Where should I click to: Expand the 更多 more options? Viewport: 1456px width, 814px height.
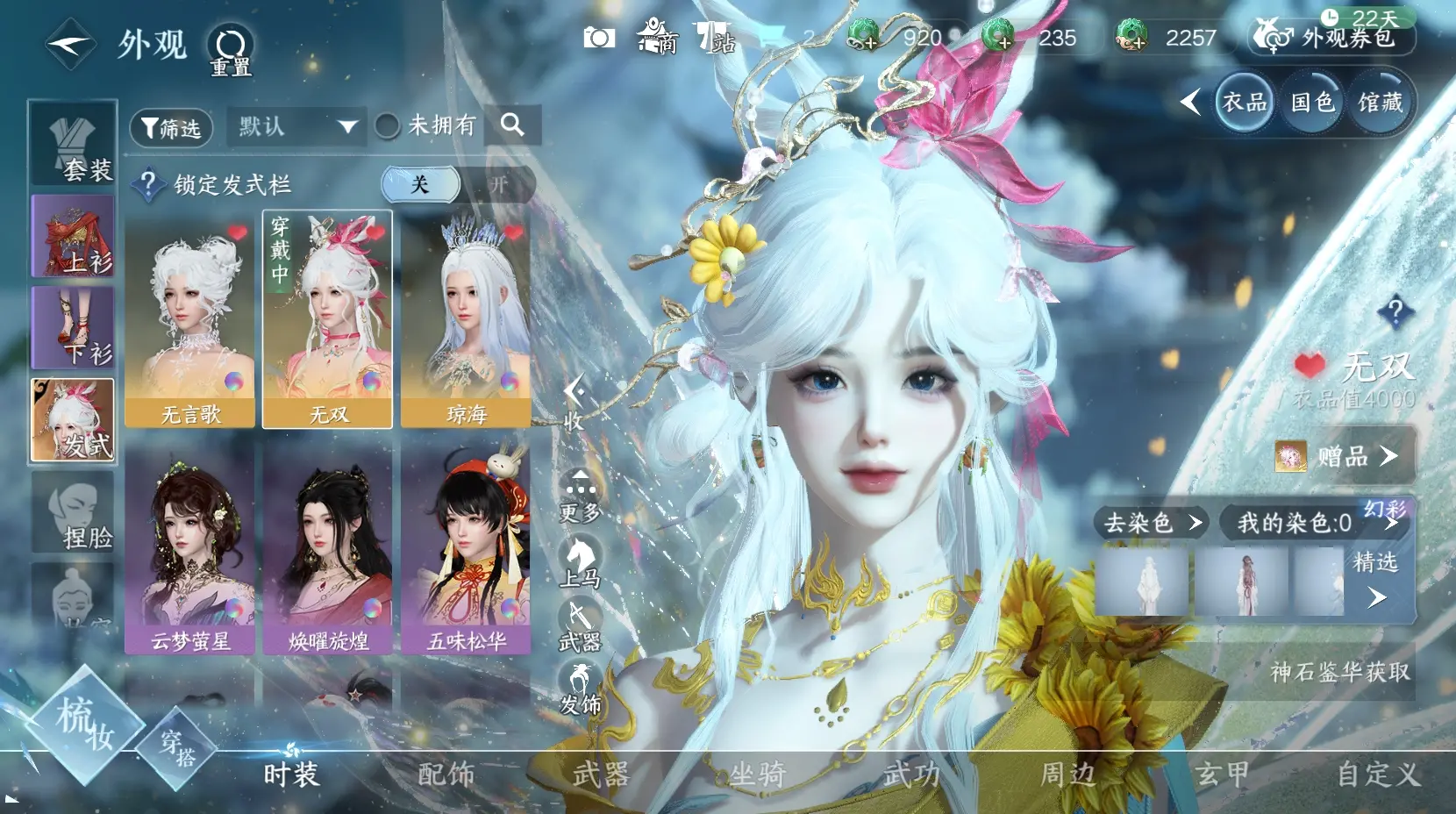pyautogui.click(x=580, y=498)
